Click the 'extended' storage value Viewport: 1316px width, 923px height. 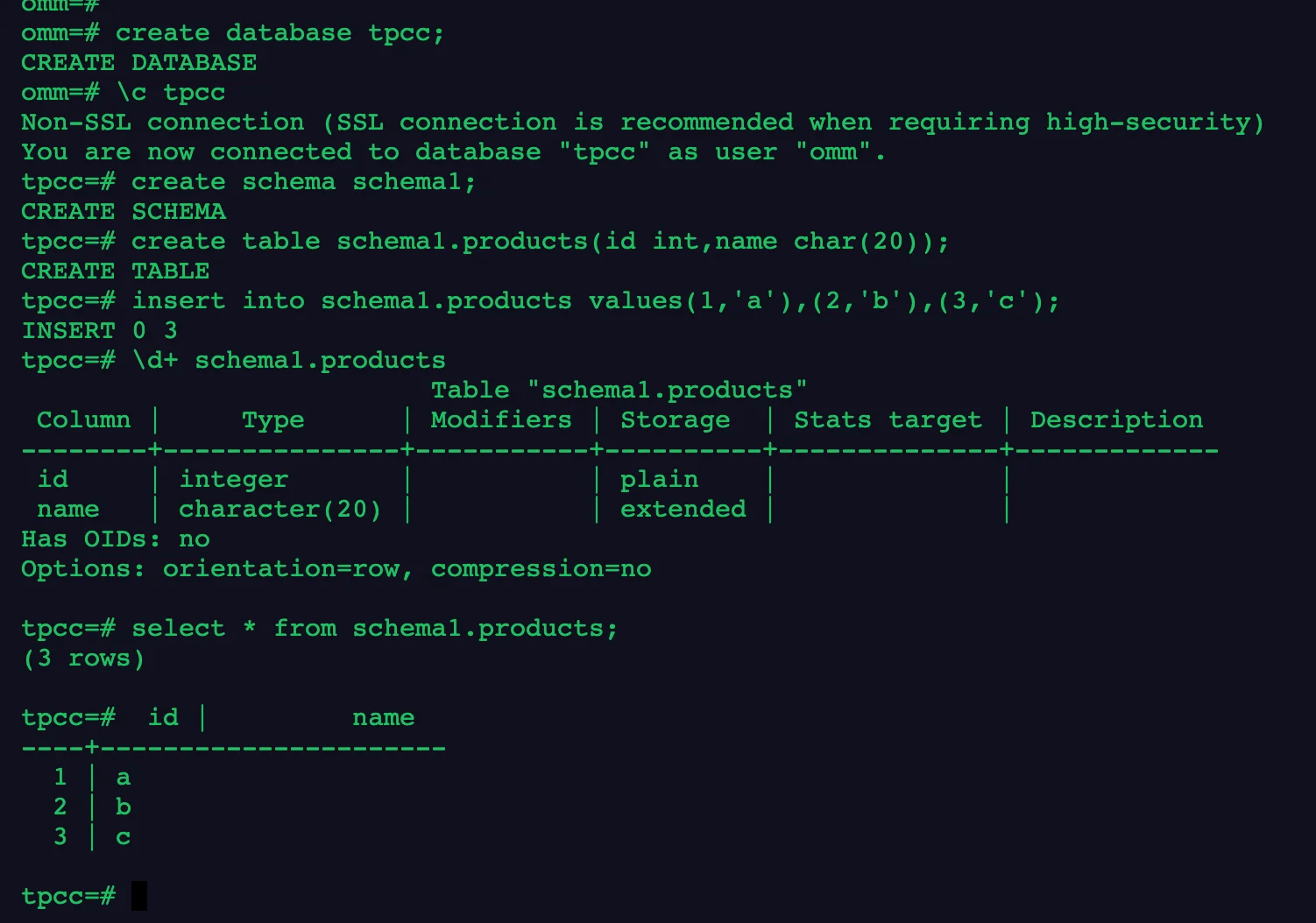[683, 510]
